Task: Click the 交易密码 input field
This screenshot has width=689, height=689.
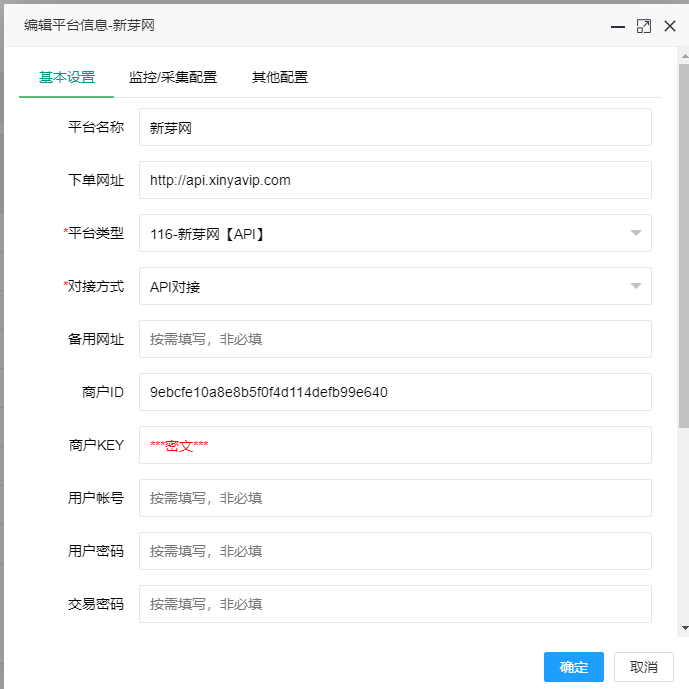Action: 395,604
